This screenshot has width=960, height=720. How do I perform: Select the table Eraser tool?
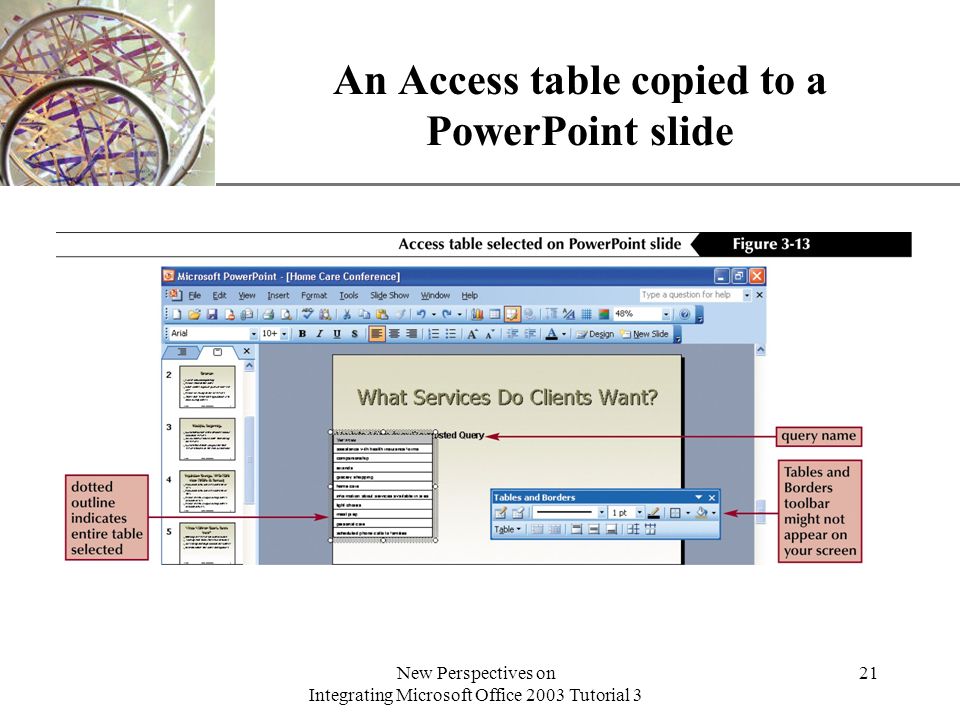518,512
